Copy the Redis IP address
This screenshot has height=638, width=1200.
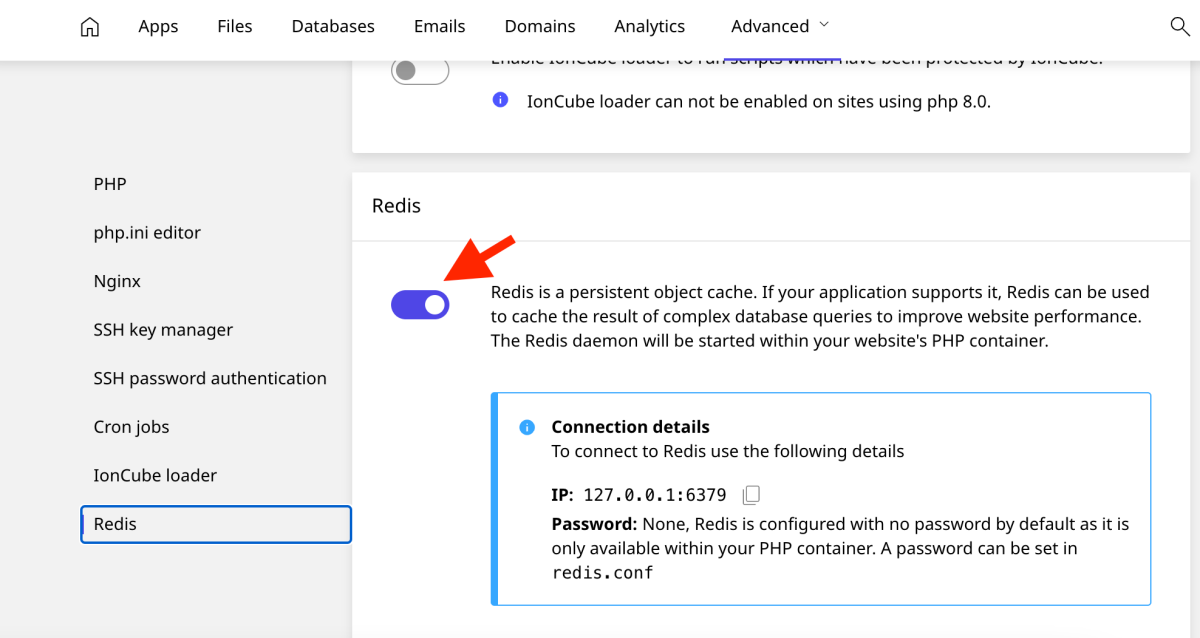point(750,493)
